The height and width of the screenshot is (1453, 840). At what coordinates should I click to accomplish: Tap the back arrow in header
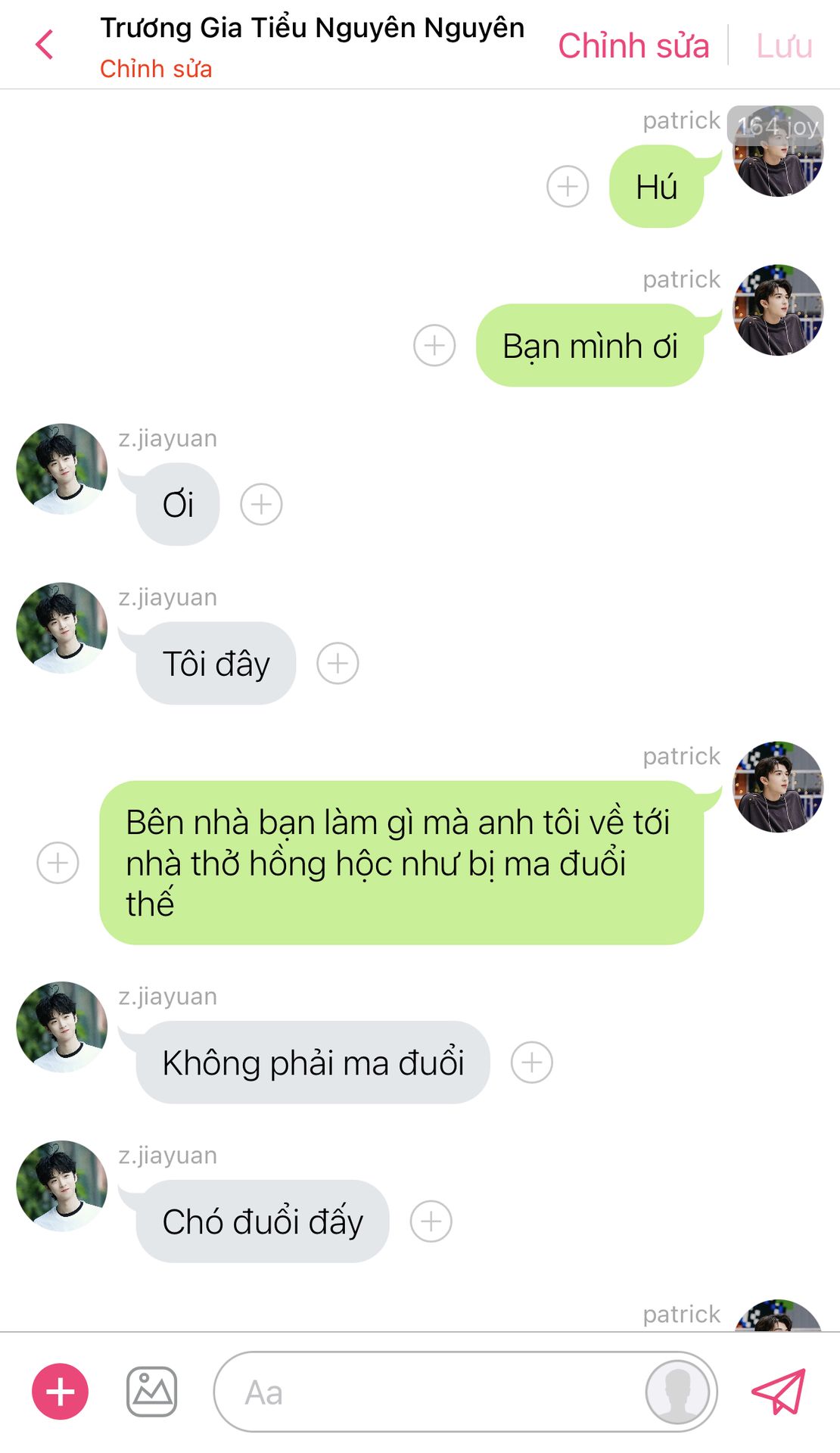tap(45, 45)
